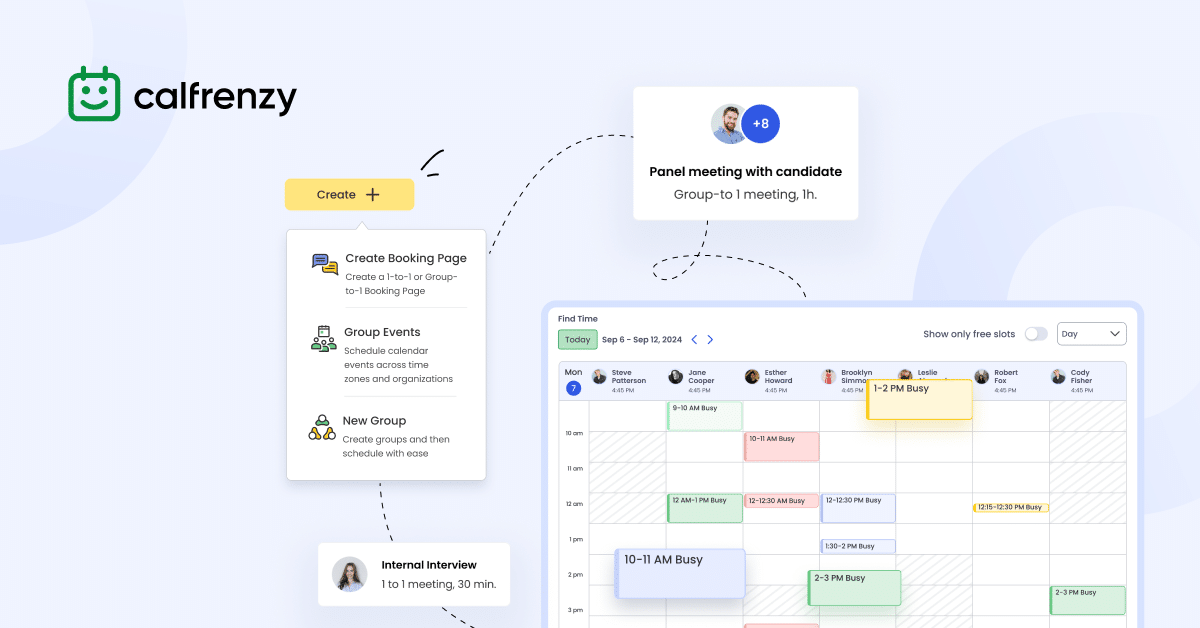Screen dimensions: 1200x628
Task: Click New Group in the dropdown menu
Action: [x=373, y=420]
